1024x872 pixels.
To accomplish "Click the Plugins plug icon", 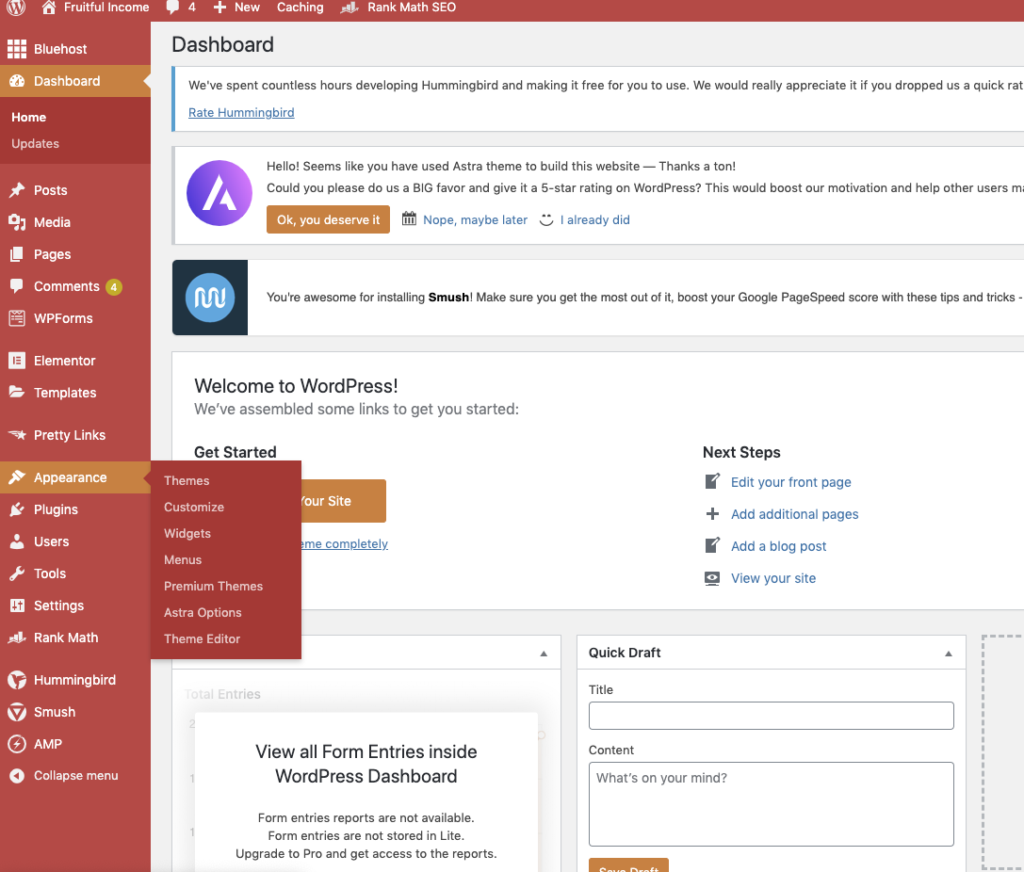I will [17, 509].
